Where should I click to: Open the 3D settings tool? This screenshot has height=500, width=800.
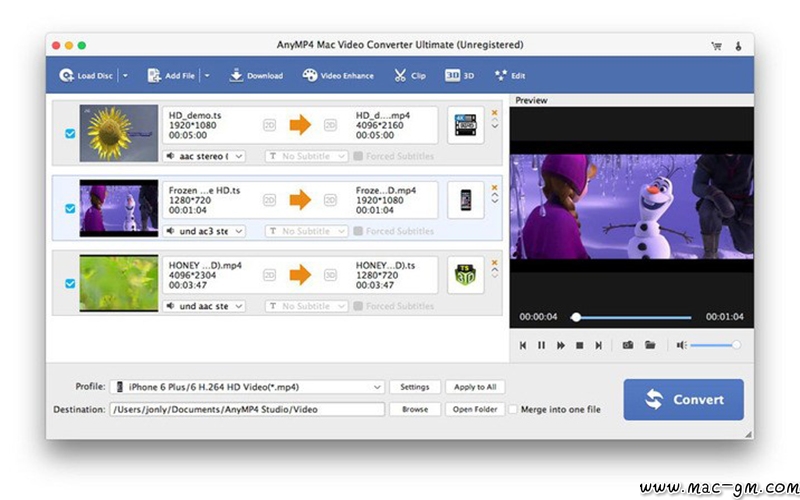pyautogui.click(x=459, y=76)
